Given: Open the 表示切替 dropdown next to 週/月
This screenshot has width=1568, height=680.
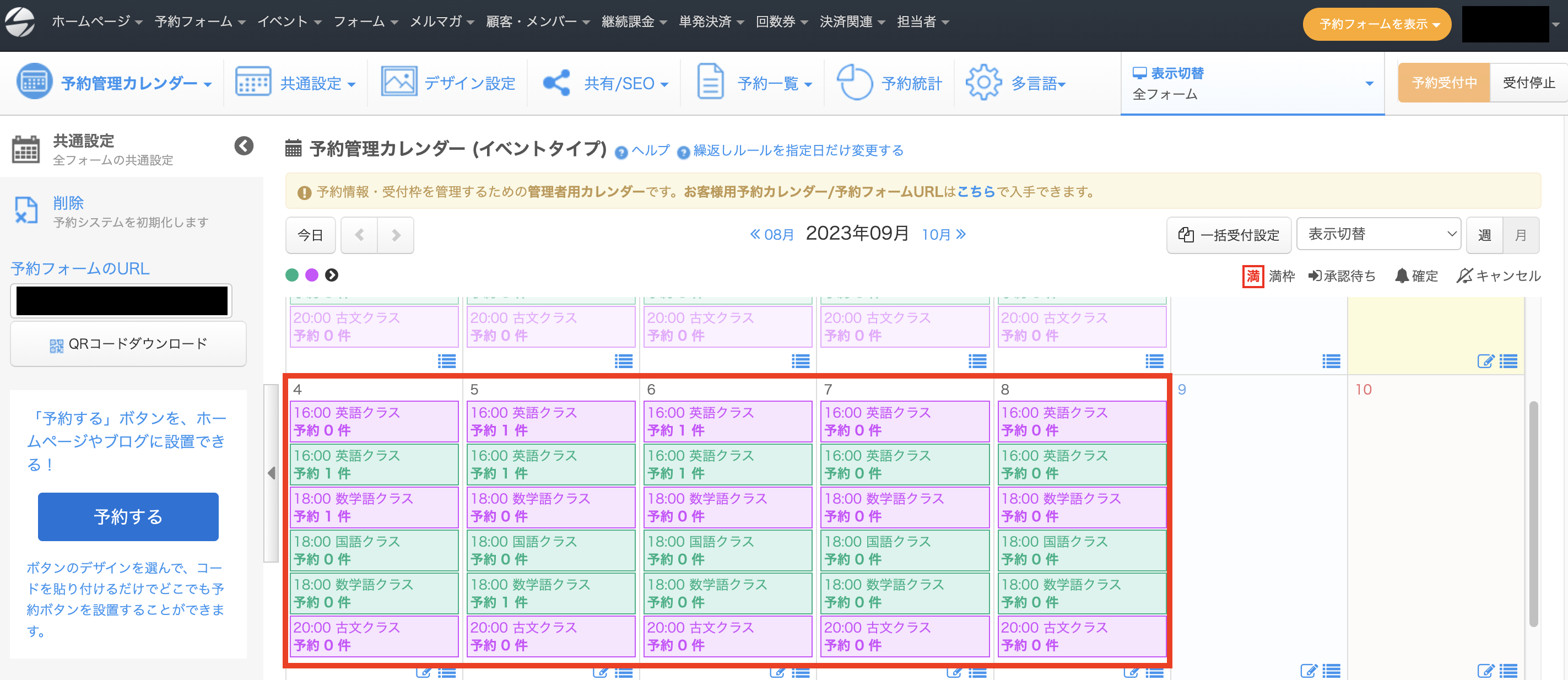Looking at the screenshot, I should click(1377, 234).
